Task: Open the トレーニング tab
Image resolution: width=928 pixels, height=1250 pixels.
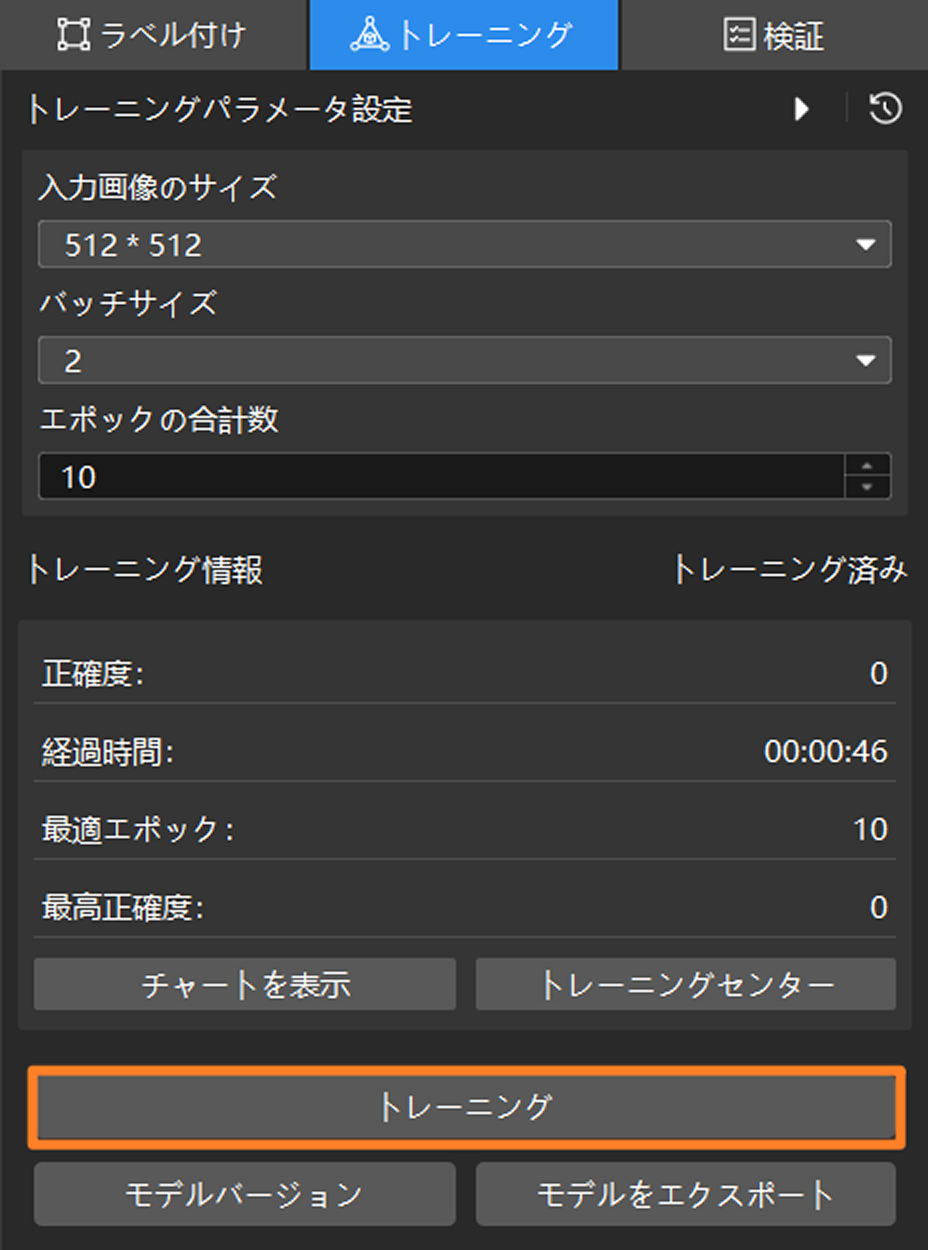Action: pos(464,35)
